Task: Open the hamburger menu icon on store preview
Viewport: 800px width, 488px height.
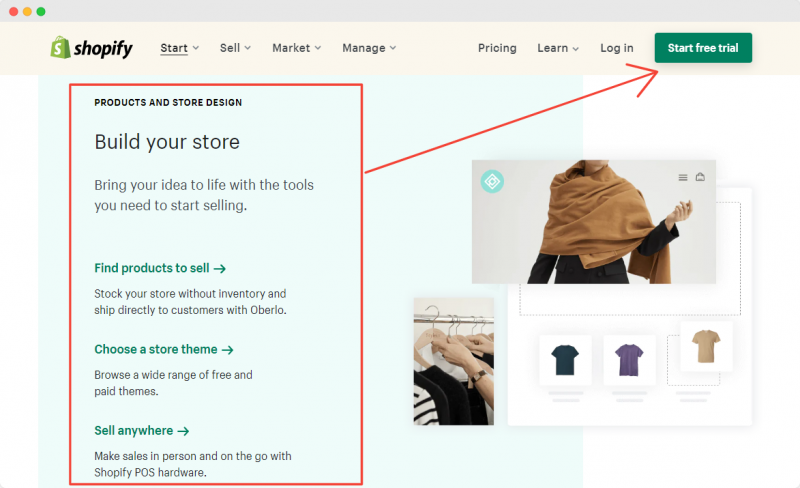Action: pos(683,177)
